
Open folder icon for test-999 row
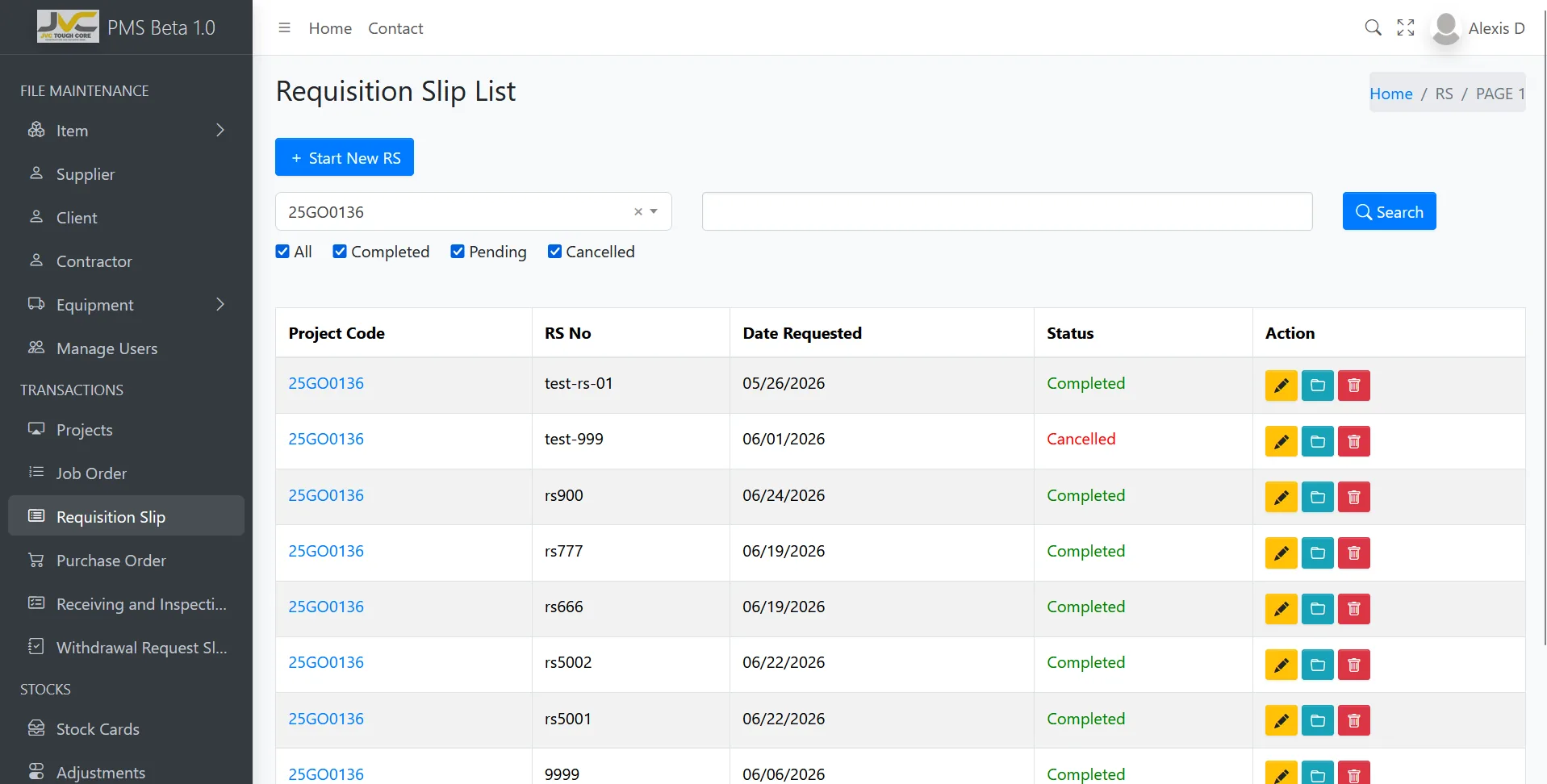[x=1318, y=441]
